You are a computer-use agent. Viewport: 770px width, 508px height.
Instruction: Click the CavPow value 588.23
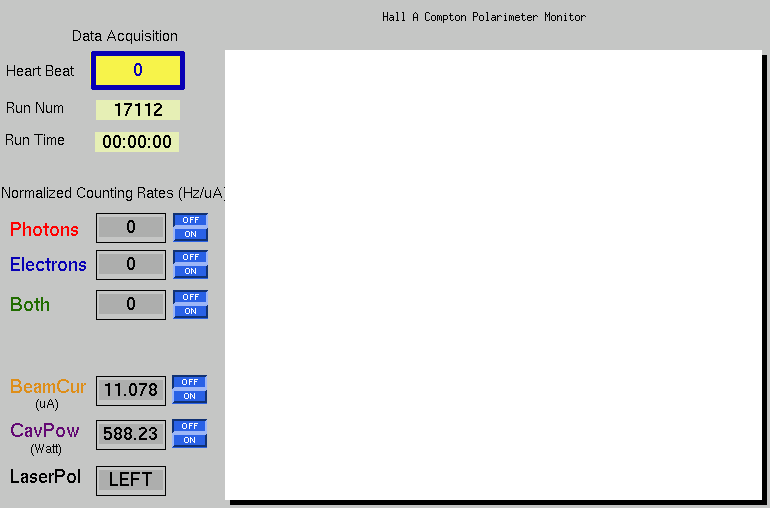pos(131,434)
